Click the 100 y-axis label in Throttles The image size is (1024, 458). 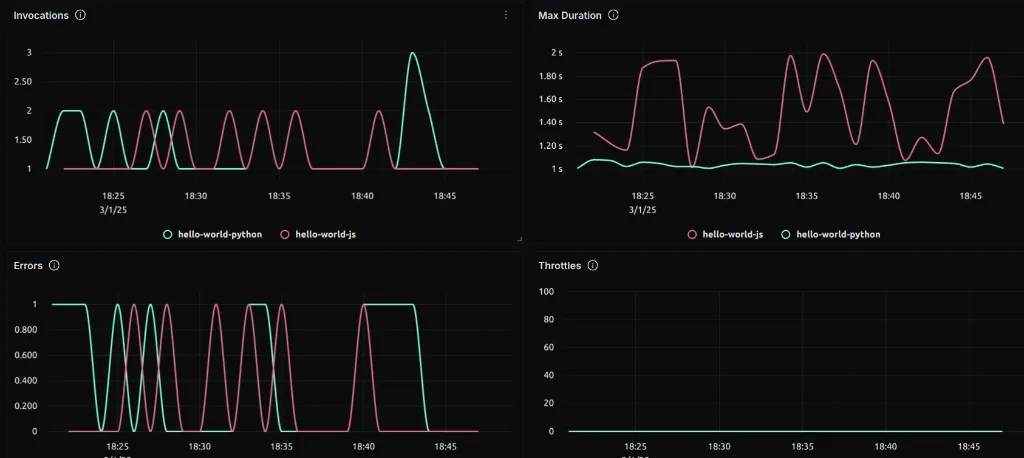[x=547, y=291]
